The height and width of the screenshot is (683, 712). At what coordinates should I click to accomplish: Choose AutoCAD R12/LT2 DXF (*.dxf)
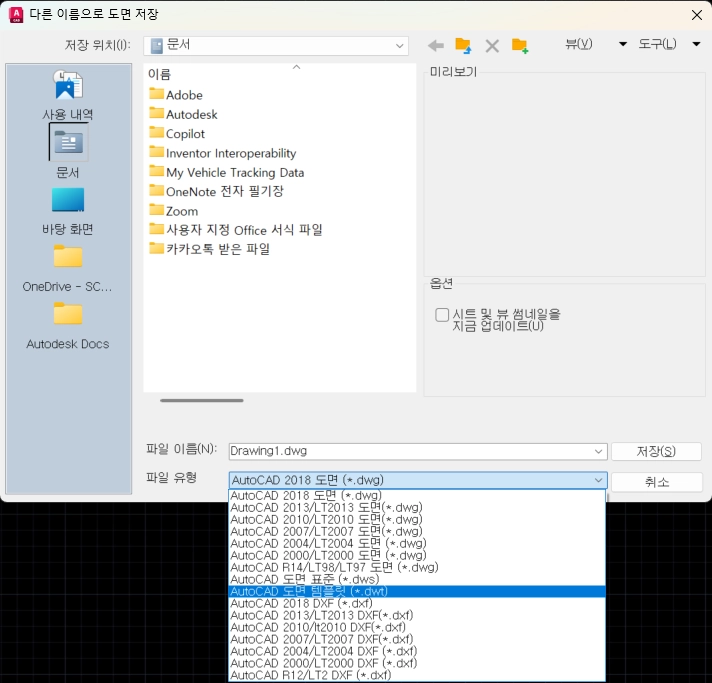417,675
